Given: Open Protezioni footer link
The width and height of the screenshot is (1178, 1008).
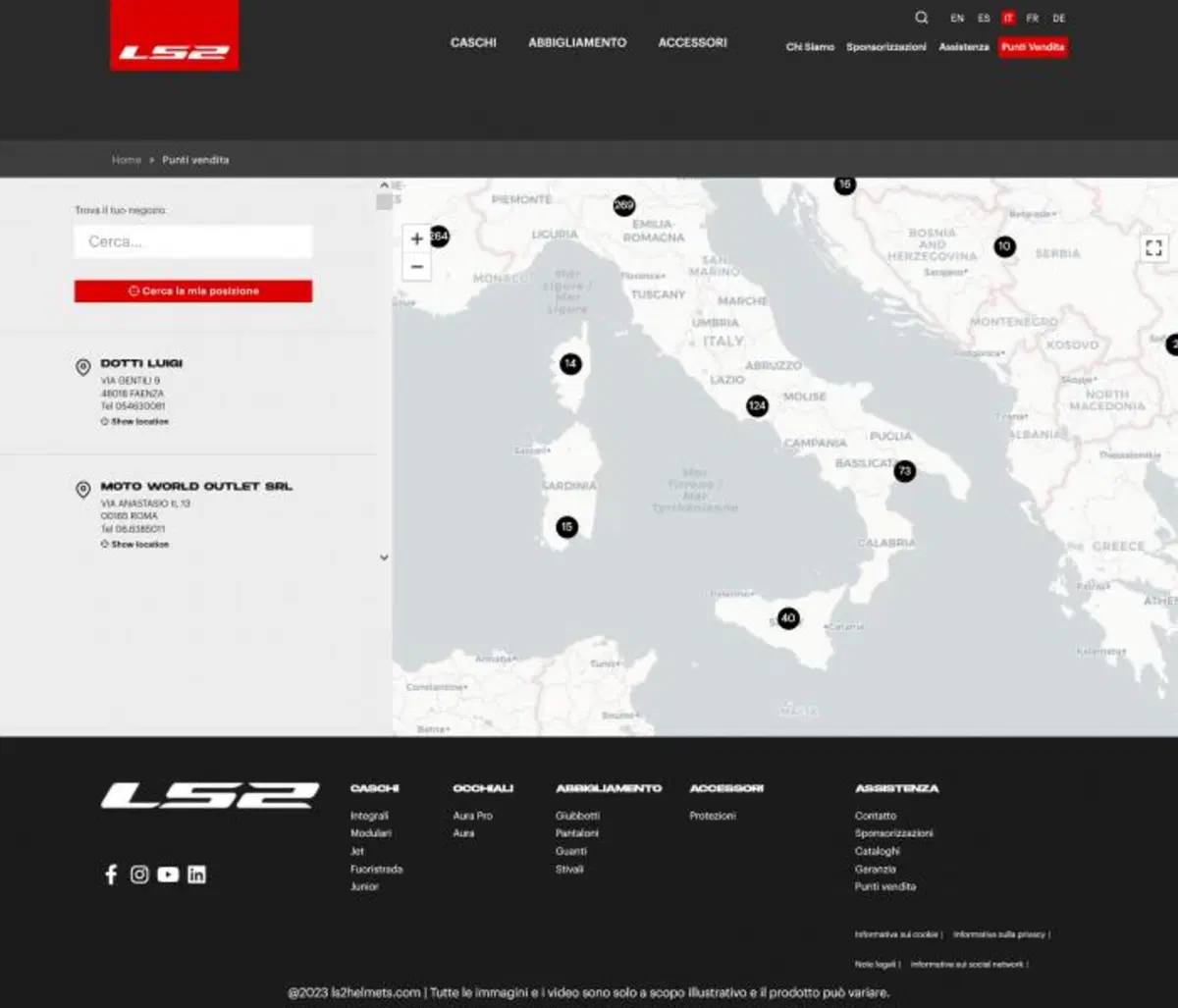Looking at the screenshot, I should coord(713,816).
